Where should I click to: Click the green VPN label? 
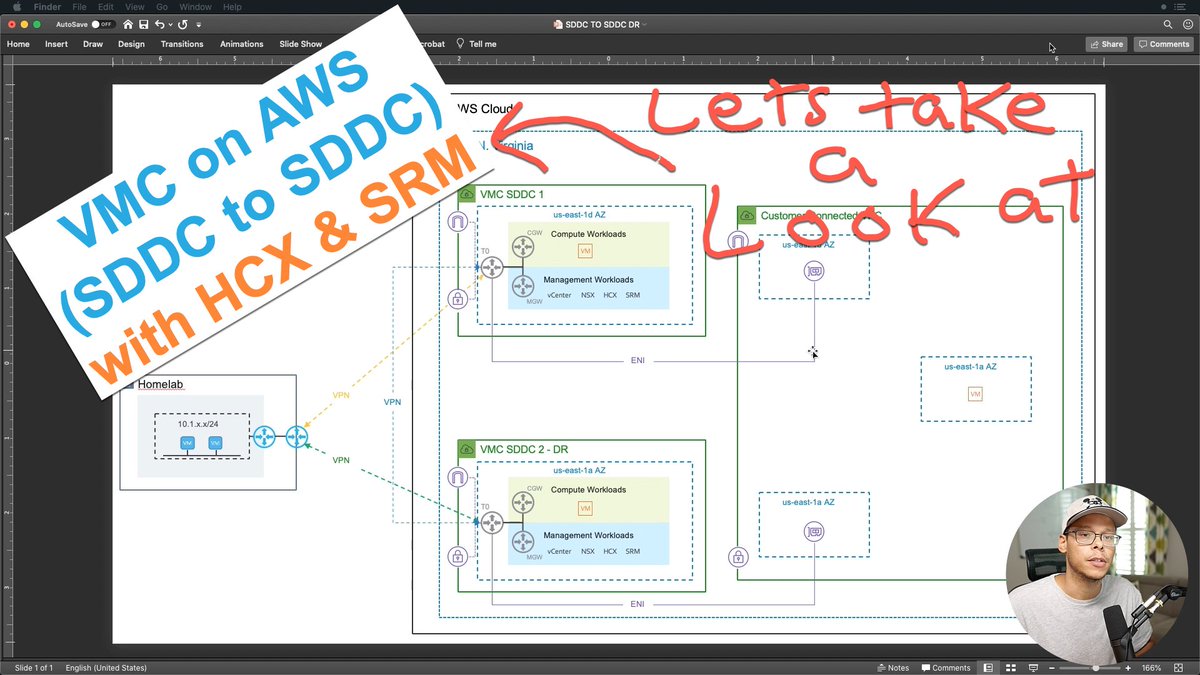click(x=341, y=460)
